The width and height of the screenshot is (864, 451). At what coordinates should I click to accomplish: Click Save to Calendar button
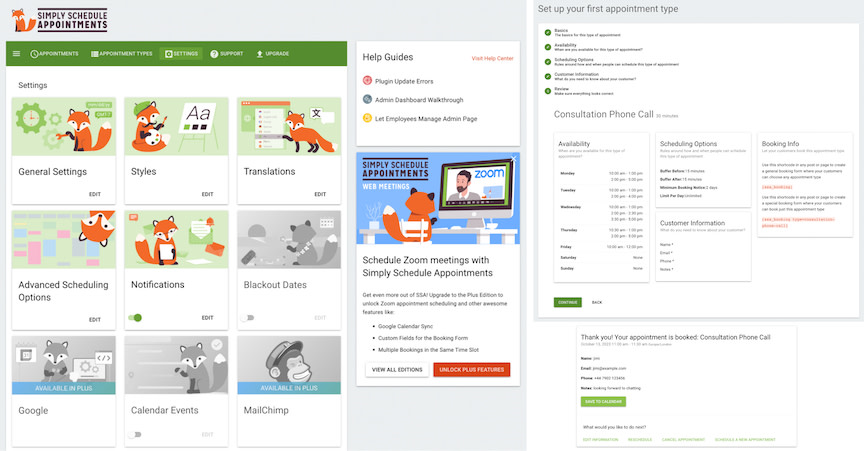click(x=603, y=401)
